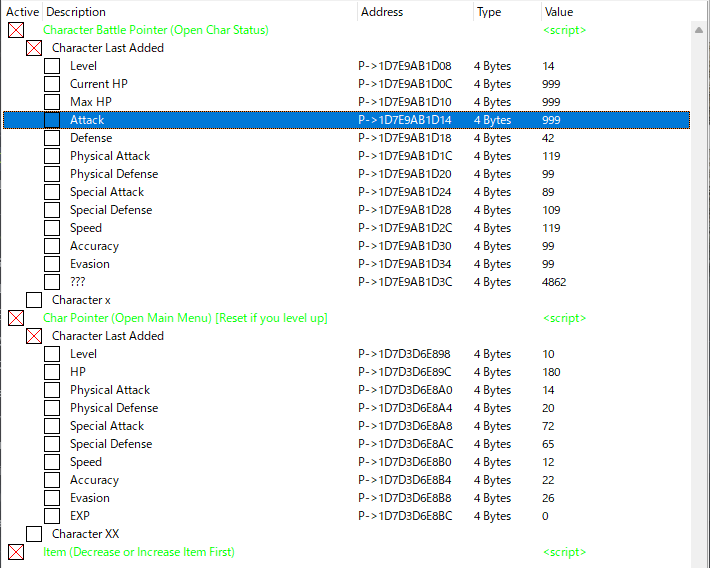710x568 pixels.
Task: Click the scrollbar up arrow
Action: click(x=699, y=29)
